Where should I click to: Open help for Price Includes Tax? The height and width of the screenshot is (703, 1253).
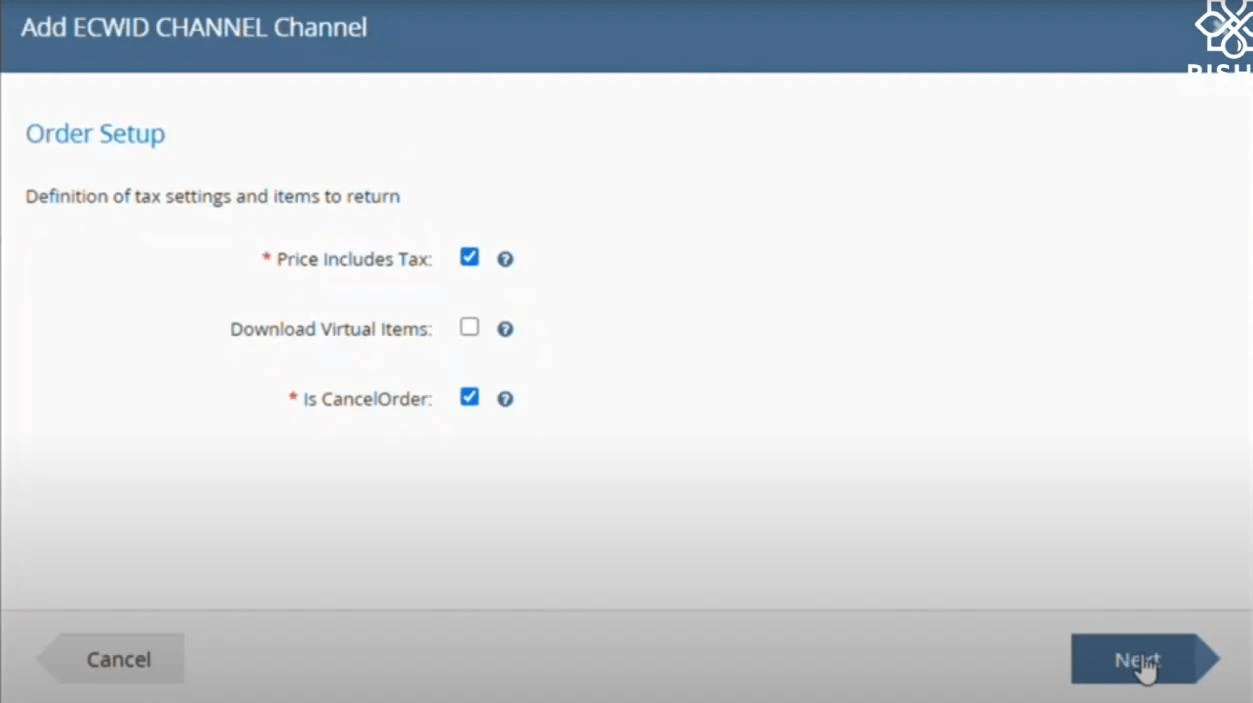point(505,259)
